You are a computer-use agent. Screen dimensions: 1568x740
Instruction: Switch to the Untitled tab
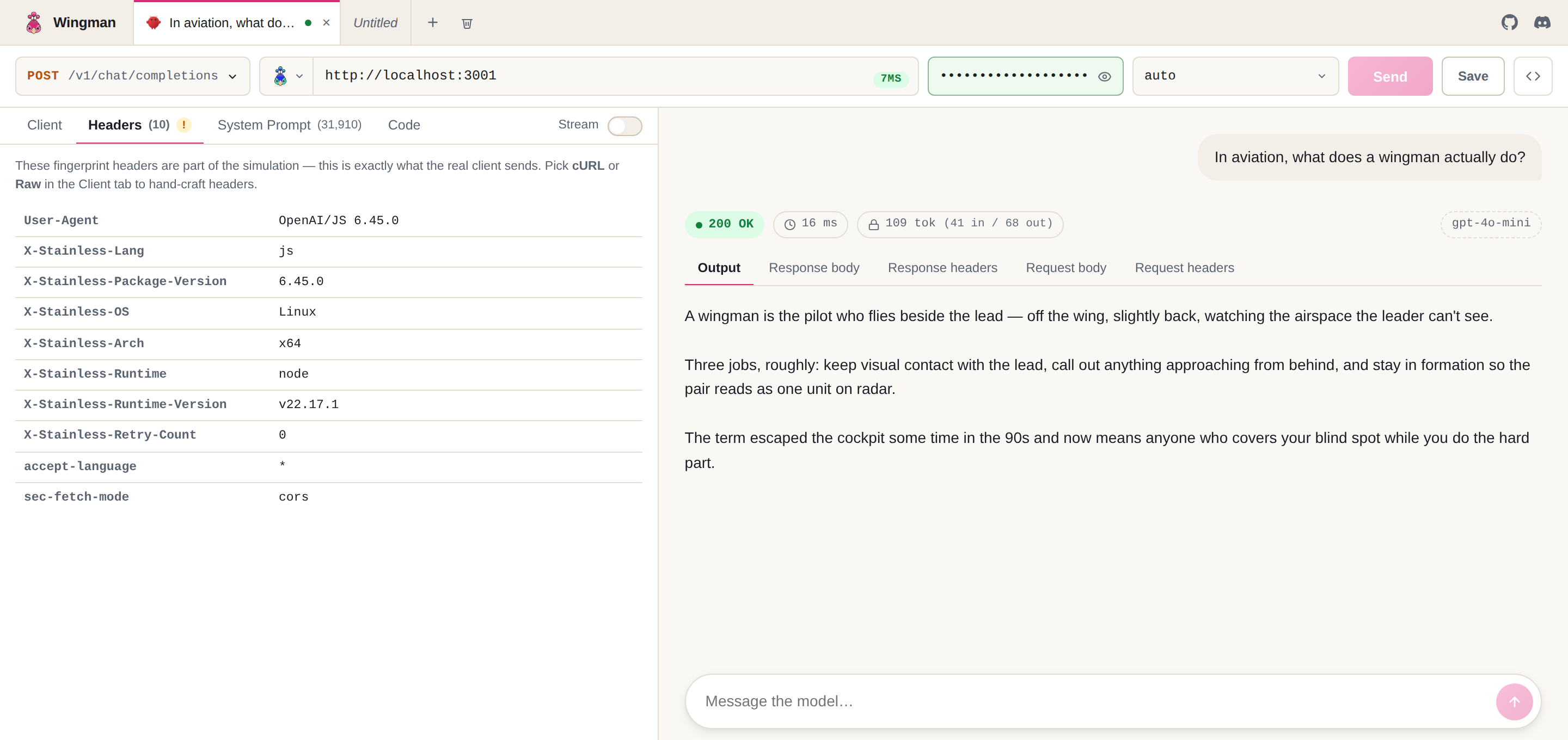click(376, 22)
